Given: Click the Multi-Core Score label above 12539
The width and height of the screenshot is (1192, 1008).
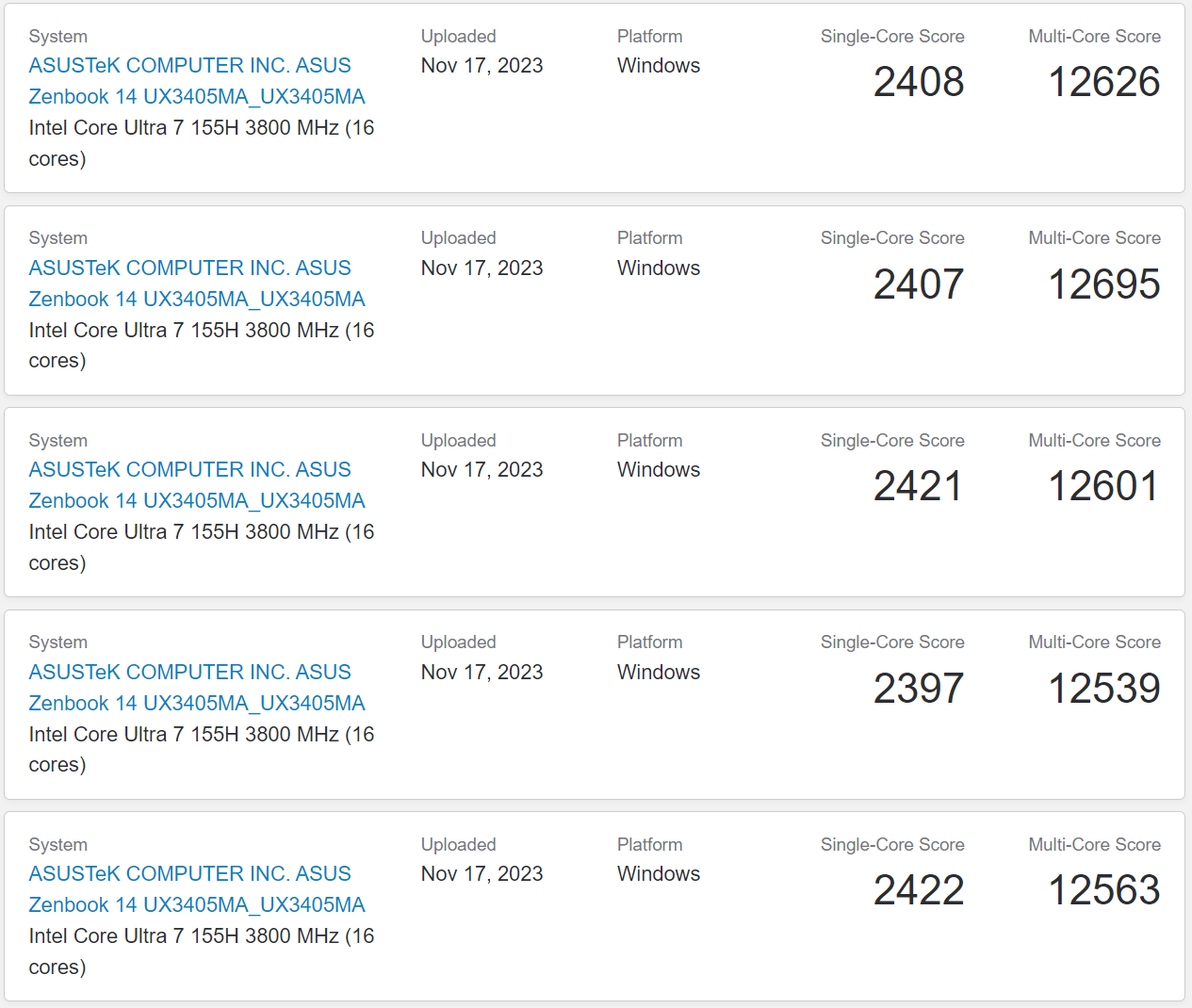Looking at the screenshot, I should pos(1094,642).
